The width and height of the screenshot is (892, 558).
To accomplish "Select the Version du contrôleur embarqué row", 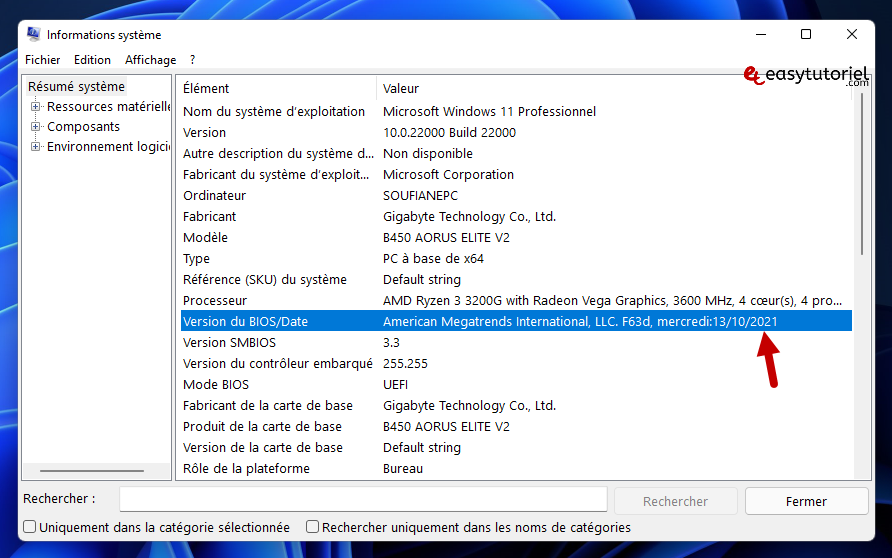I will [516, 363].
